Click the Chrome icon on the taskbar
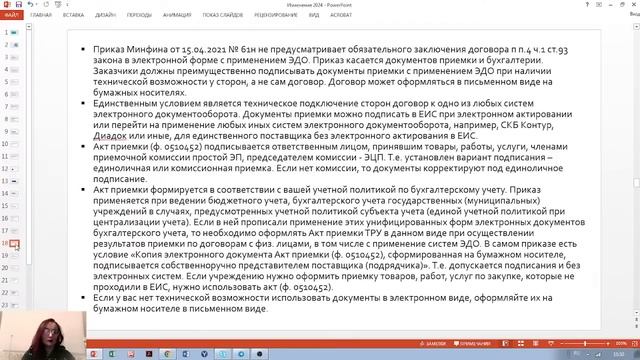 tap(167, 354)
